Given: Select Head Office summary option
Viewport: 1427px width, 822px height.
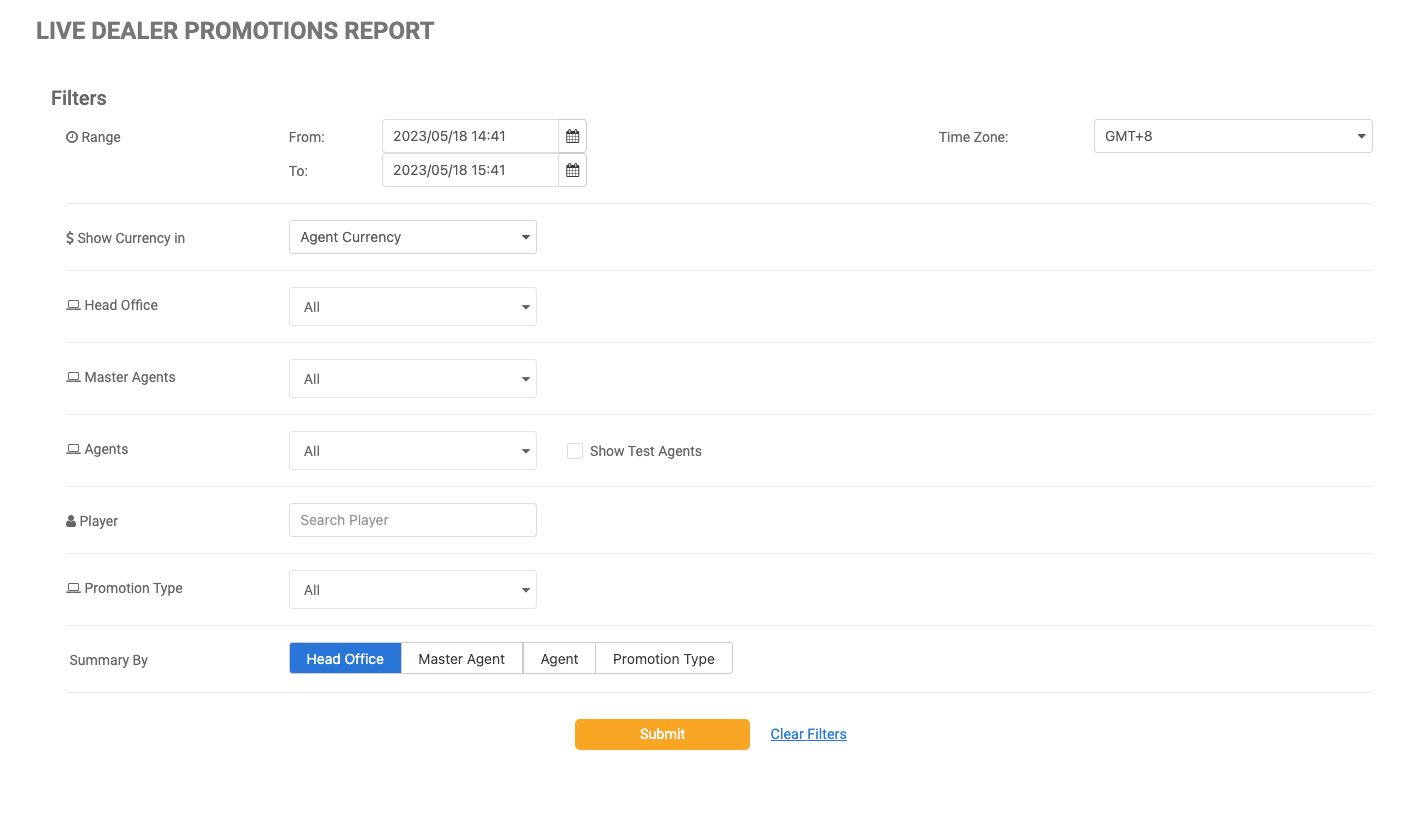Looking at the screenshot, I should coord(345,659).
